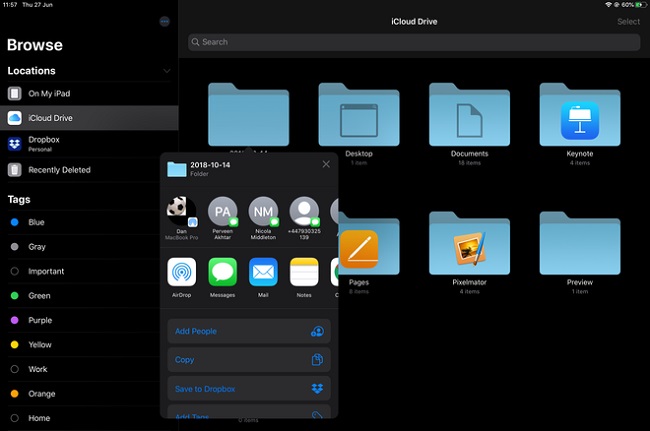Select the Green tag color dot
Viewport: 650px width, 431px height.
tap(15, 296)
